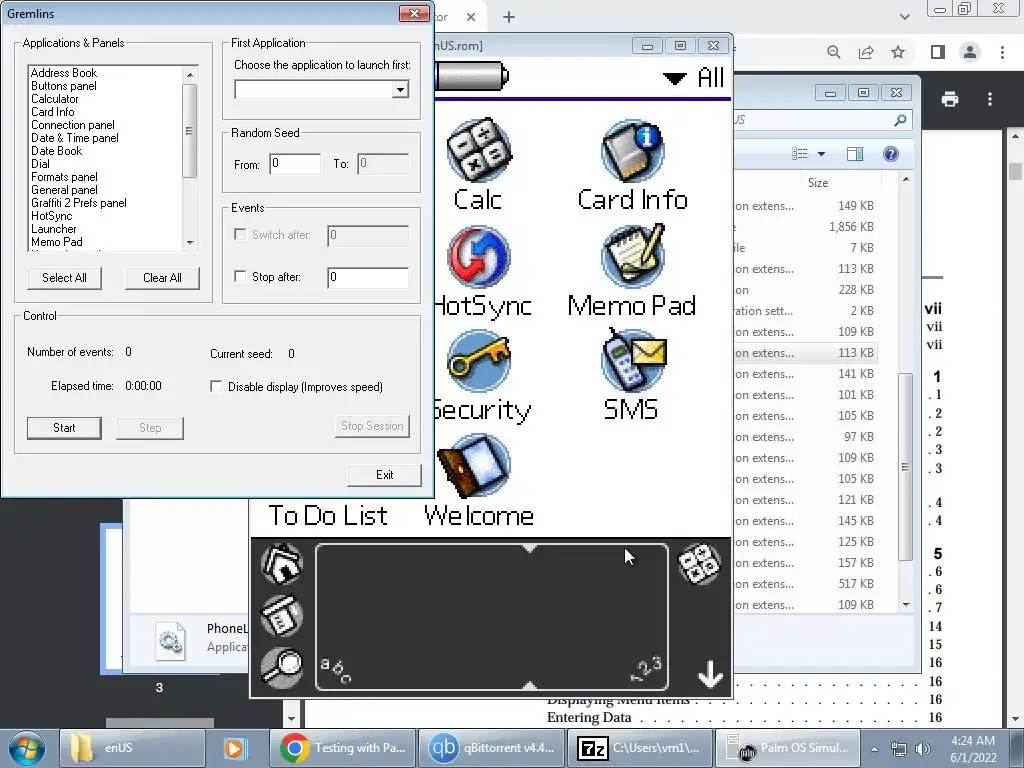Screen dimensions: 1024x768
Task: Click the Start button in Gremlins
Action: [64, 428]
